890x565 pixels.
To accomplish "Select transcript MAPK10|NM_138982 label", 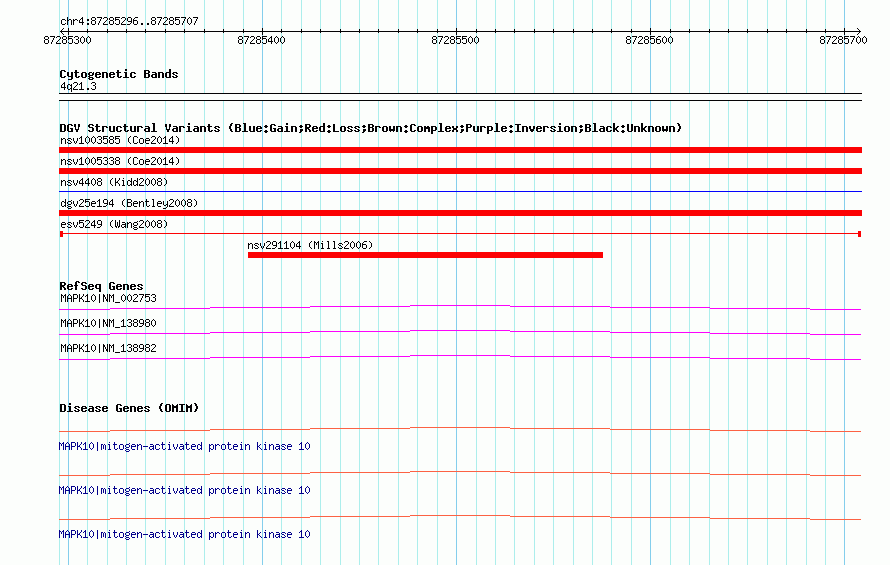I will [108, 349].
